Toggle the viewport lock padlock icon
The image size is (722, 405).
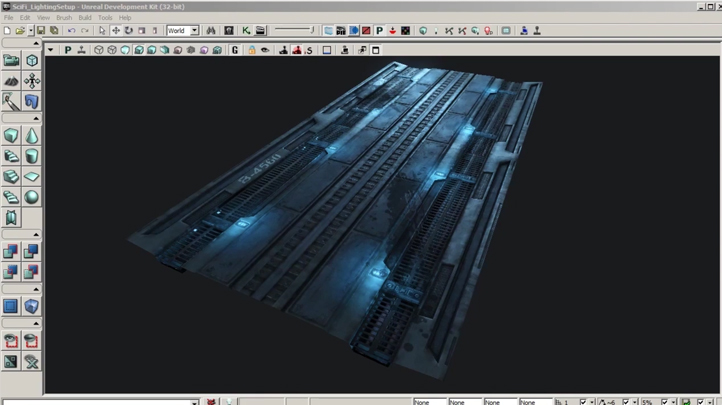point(252,50)
